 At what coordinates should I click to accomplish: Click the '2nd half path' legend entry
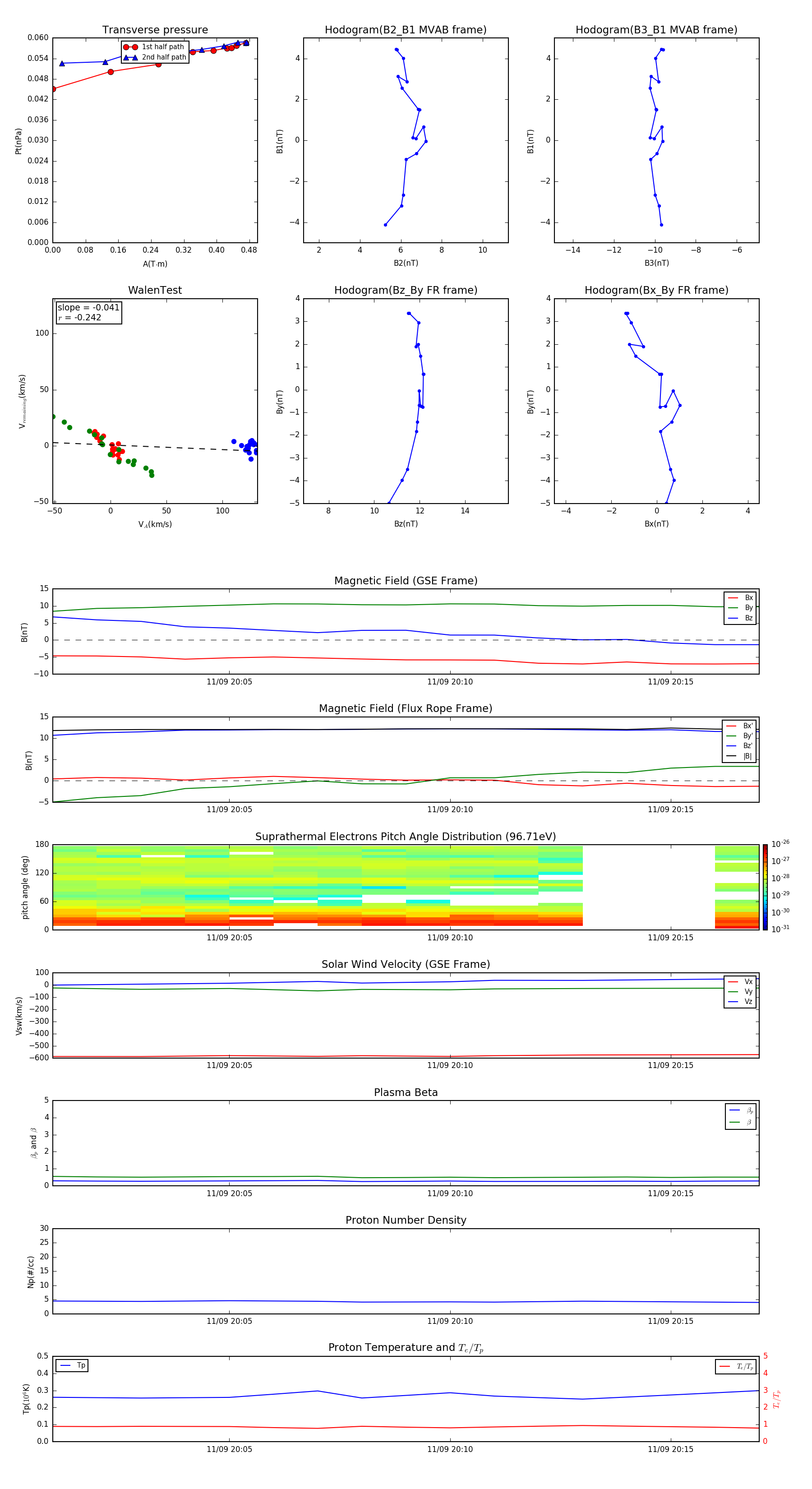point(154,57)
